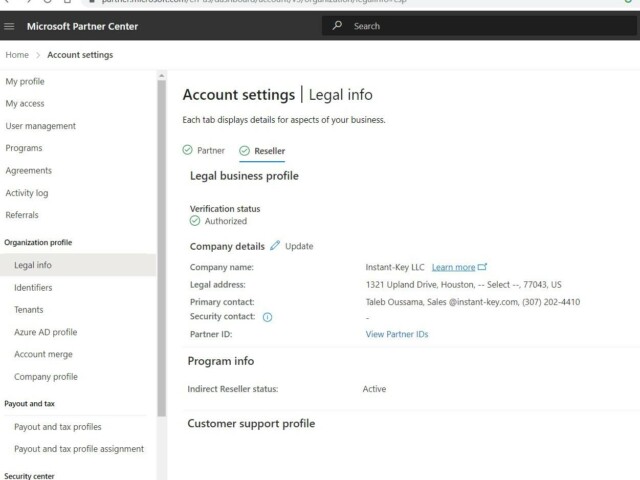Click the Partner tab checkmark icon
Screen dimensions: 640x480
(187, 151)
